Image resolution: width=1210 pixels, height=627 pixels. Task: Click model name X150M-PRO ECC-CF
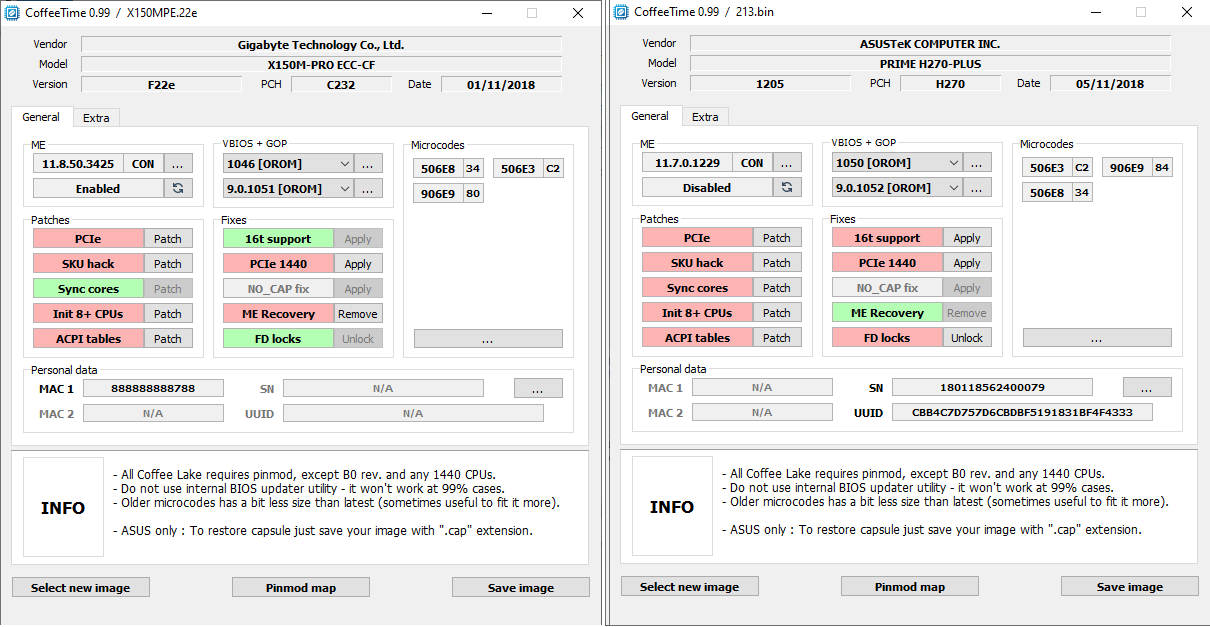pos(321,65)
